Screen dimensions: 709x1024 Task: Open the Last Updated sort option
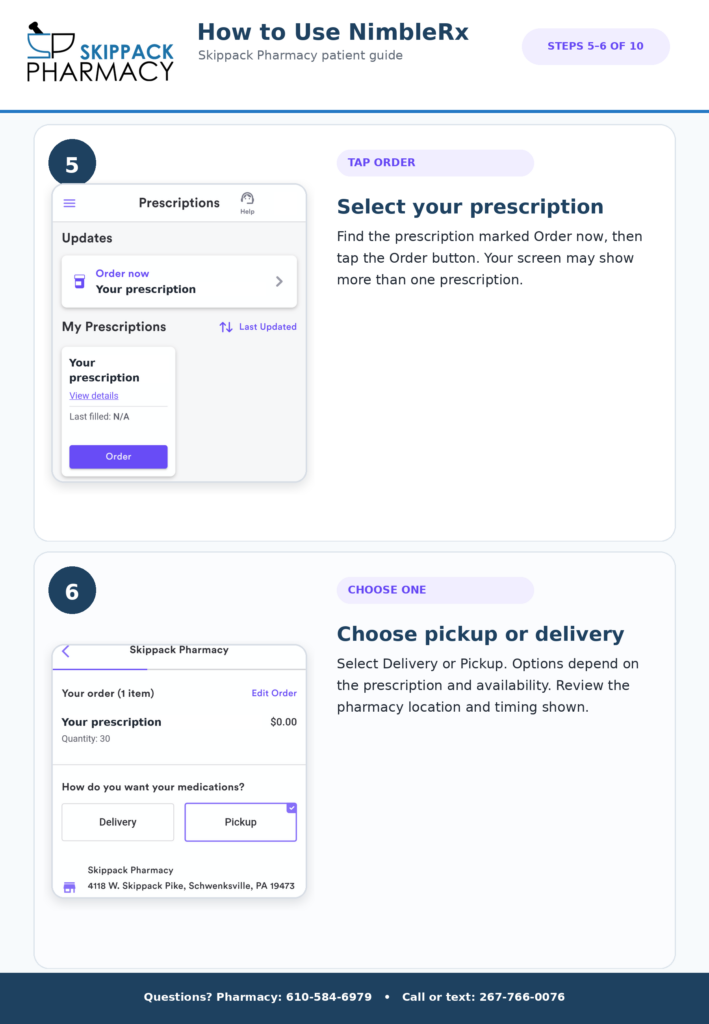[x=268, y=327]
